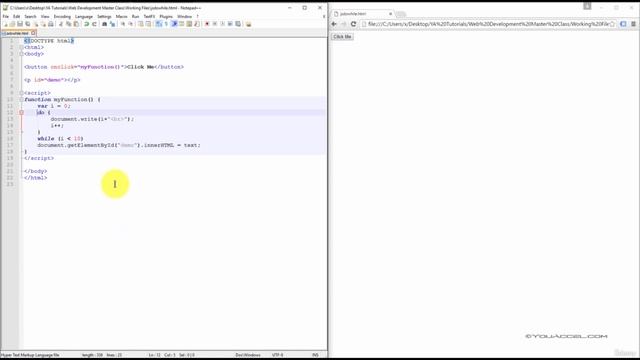
Task: Toggle synchronize vertical scrolling icon
Action: [x=141, y=24]
